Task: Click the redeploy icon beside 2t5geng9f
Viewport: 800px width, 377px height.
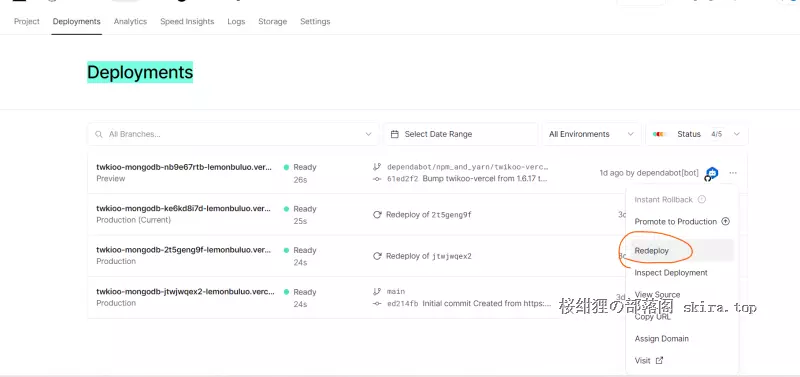Action: point(377,215)
